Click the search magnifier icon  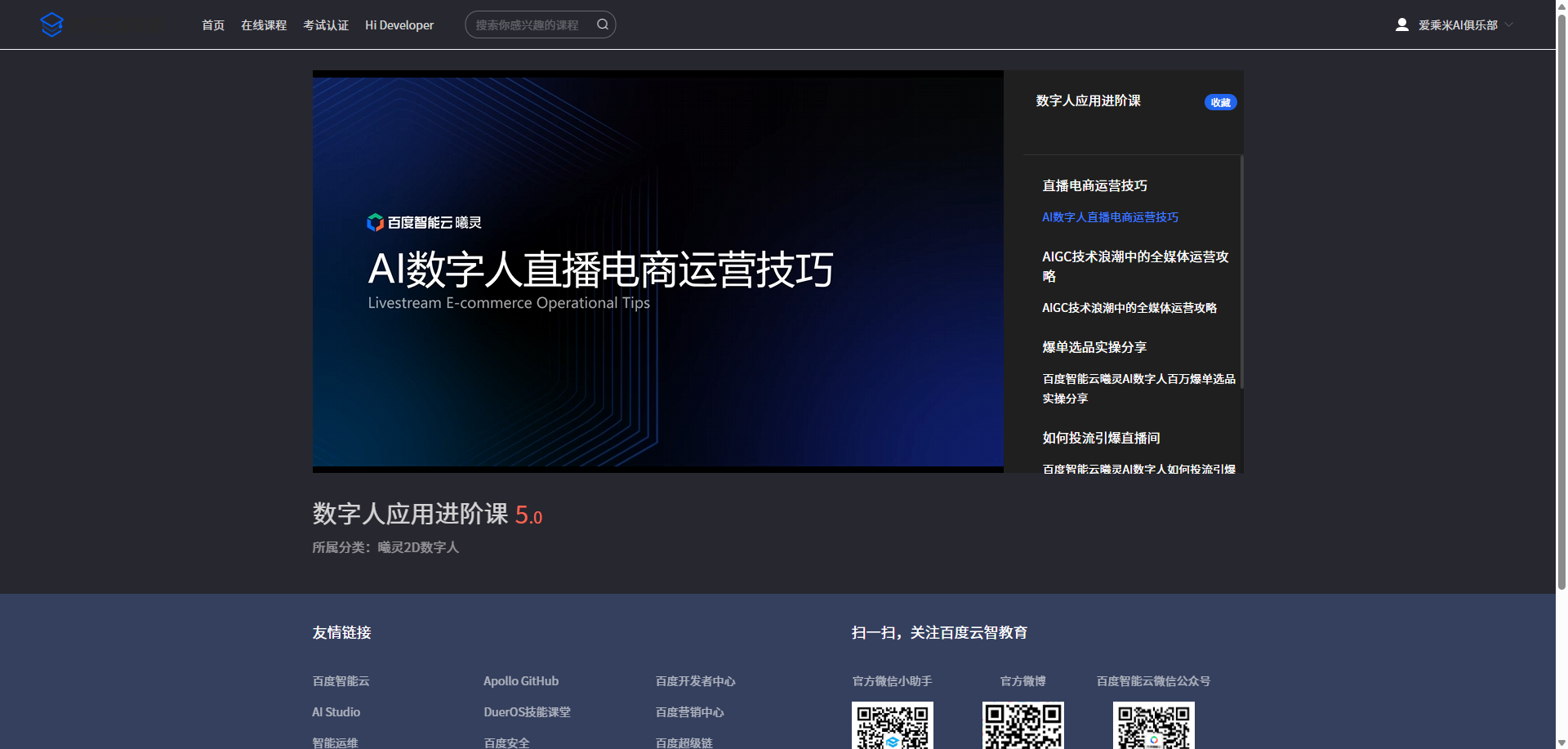point(603,25)
